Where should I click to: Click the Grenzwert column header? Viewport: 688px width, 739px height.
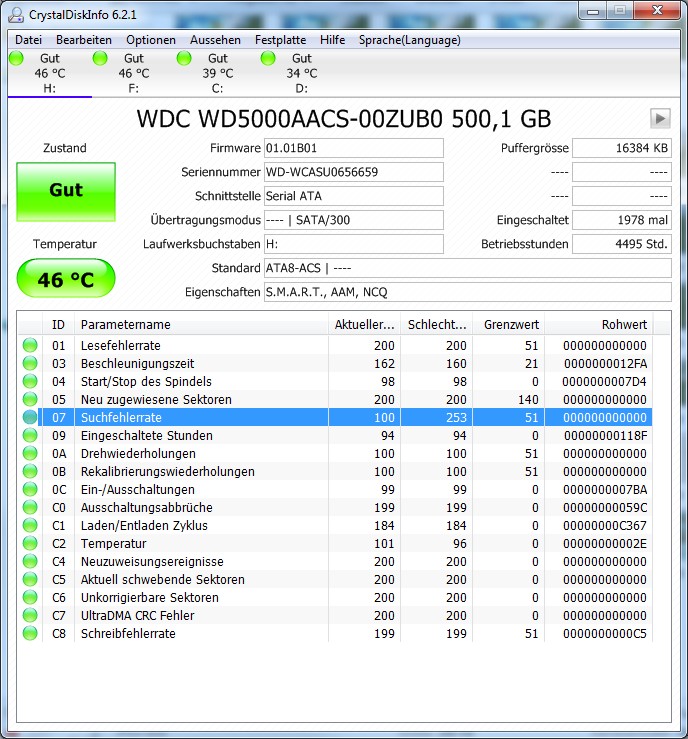pos(508,324)
